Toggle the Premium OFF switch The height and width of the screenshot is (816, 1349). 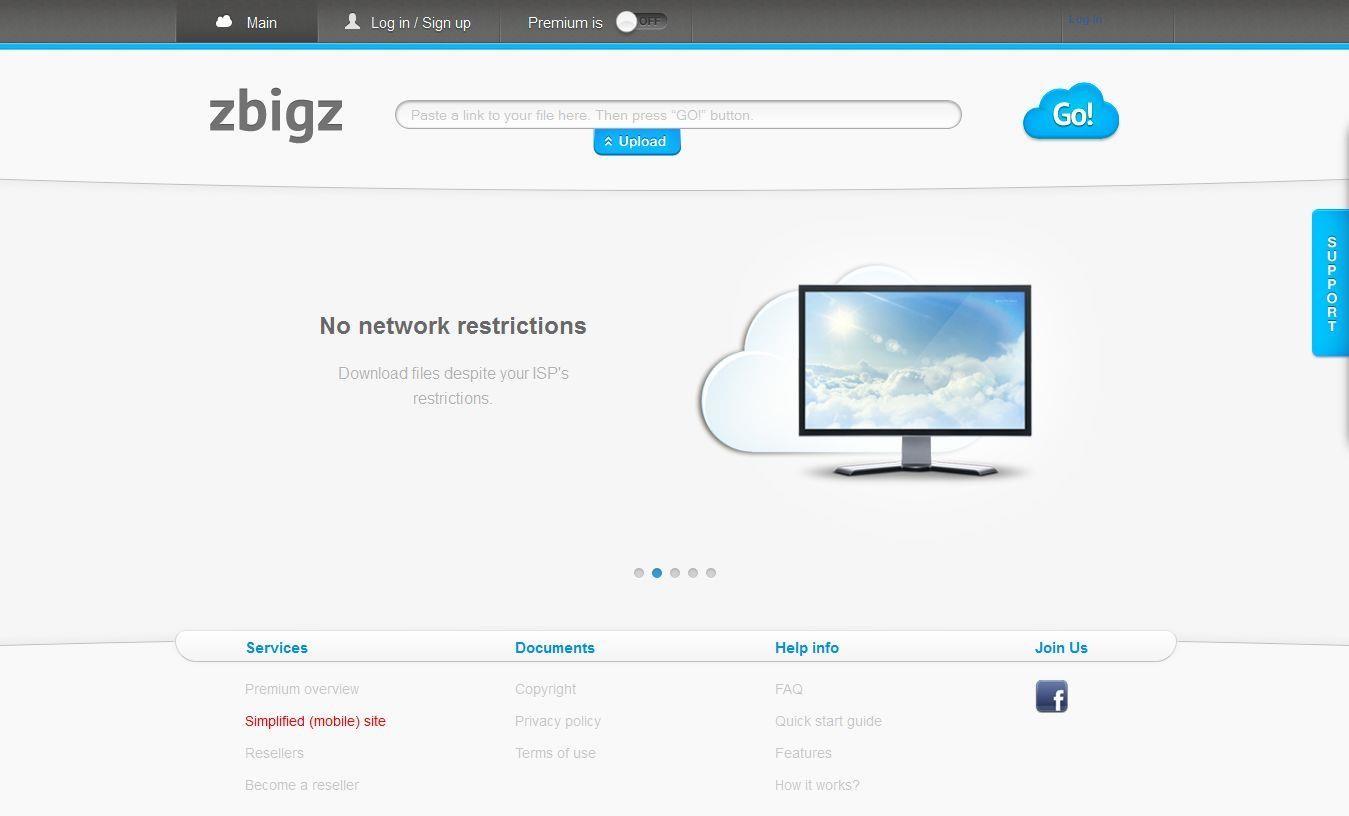coord(641,22)
